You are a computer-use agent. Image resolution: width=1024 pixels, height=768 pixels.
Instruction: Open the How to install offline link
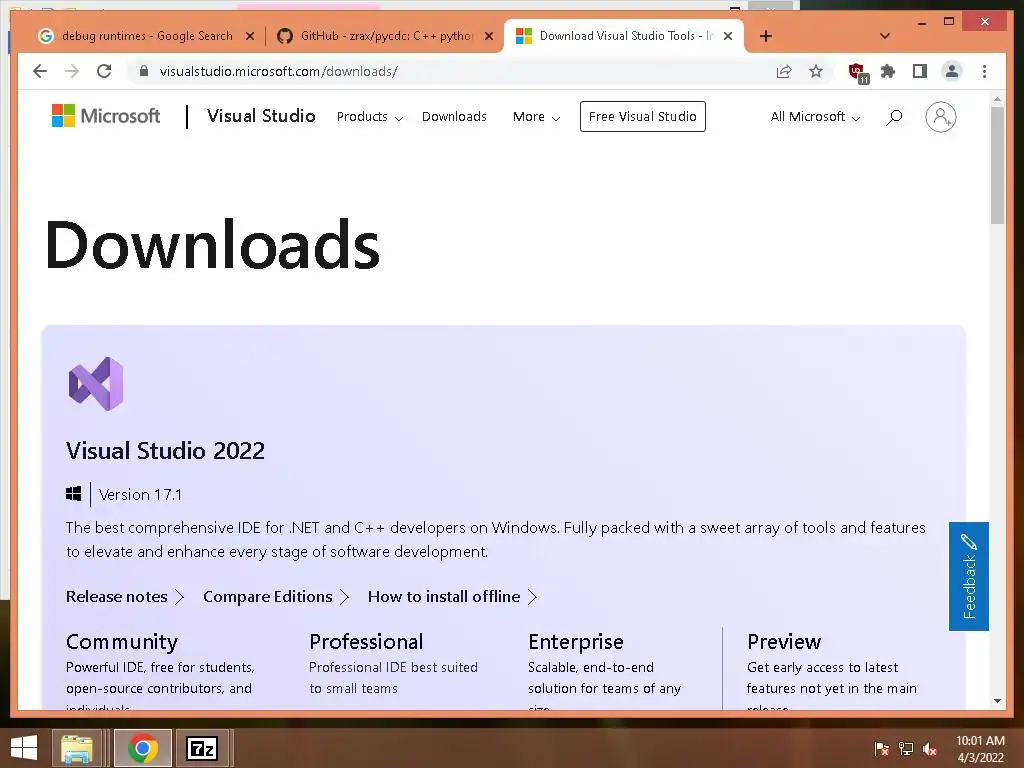click(x=453, y=597)
